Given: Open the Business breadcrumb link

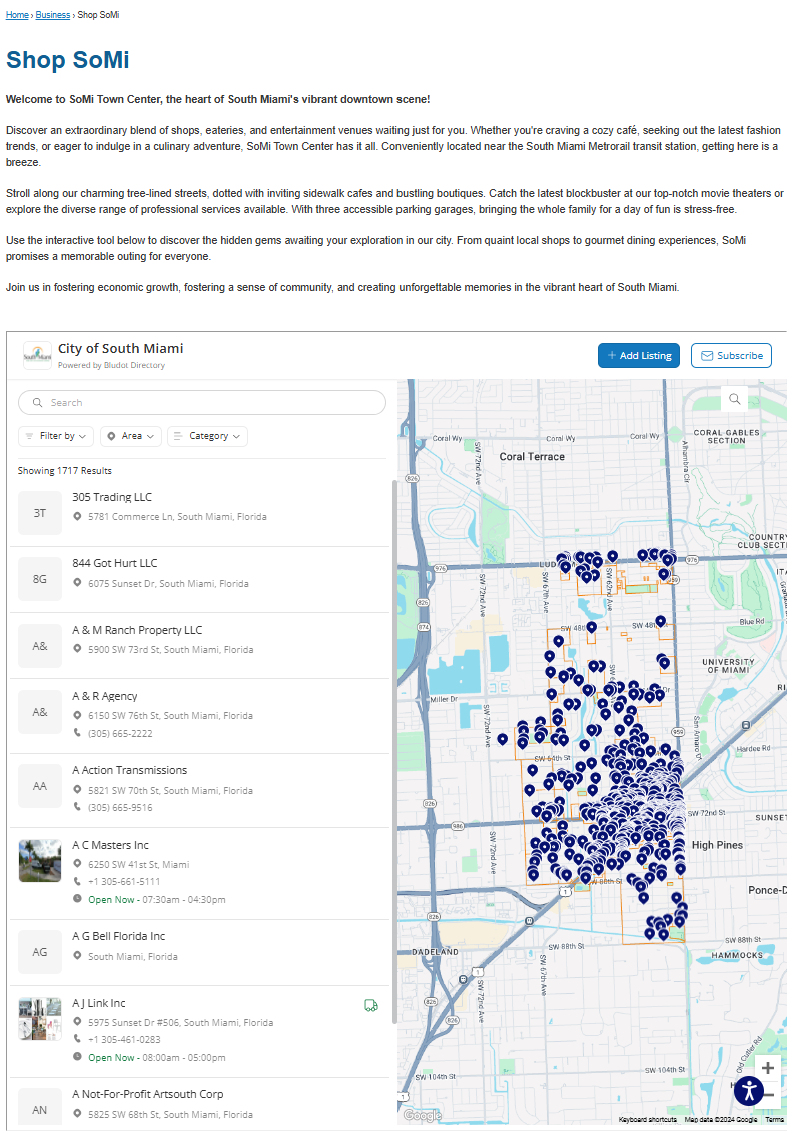Looking at the screenshot, I should [x=53, y=15].
